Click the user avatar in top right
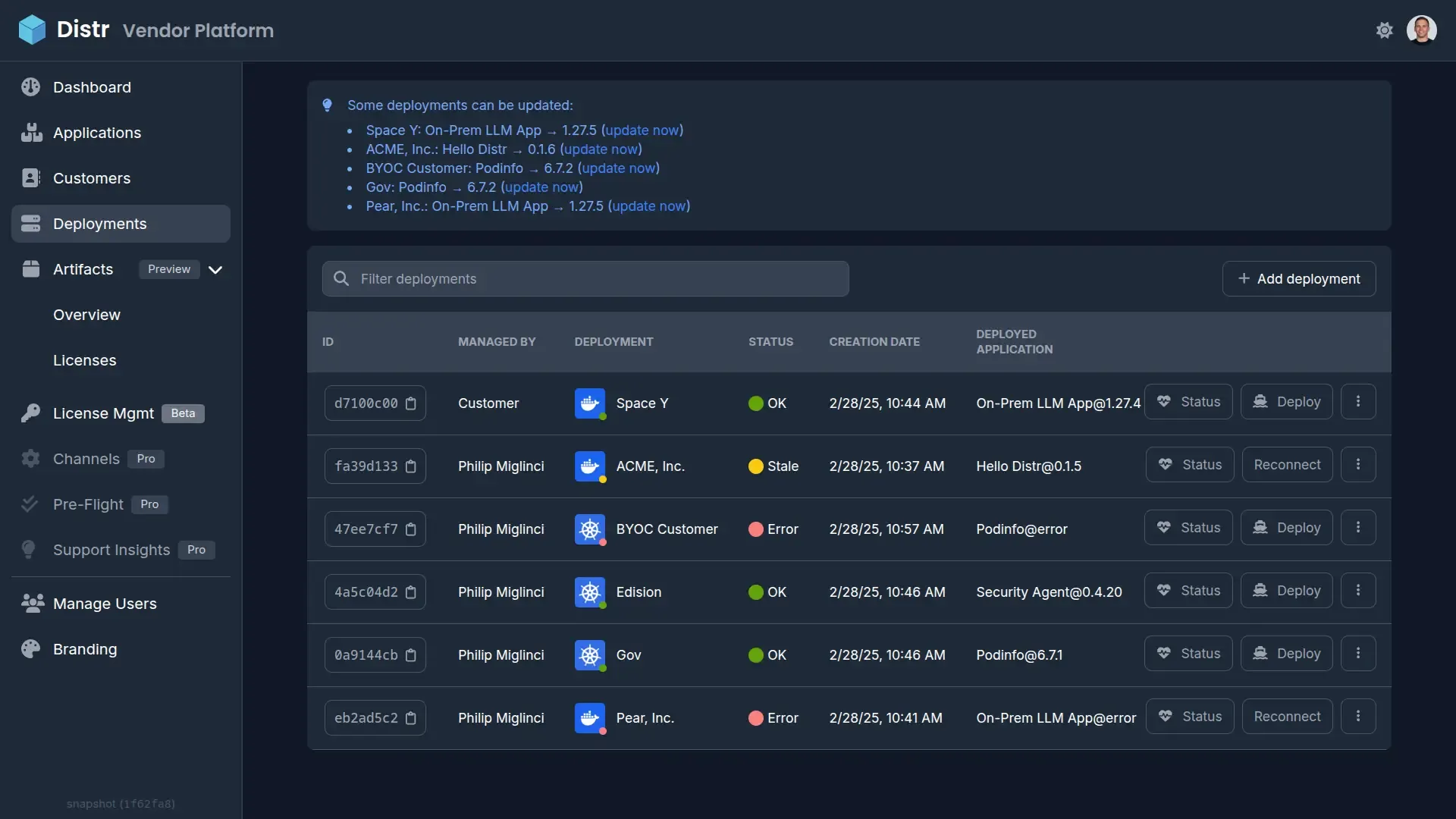The image size is (1456, 819). tap(1423, 30)
